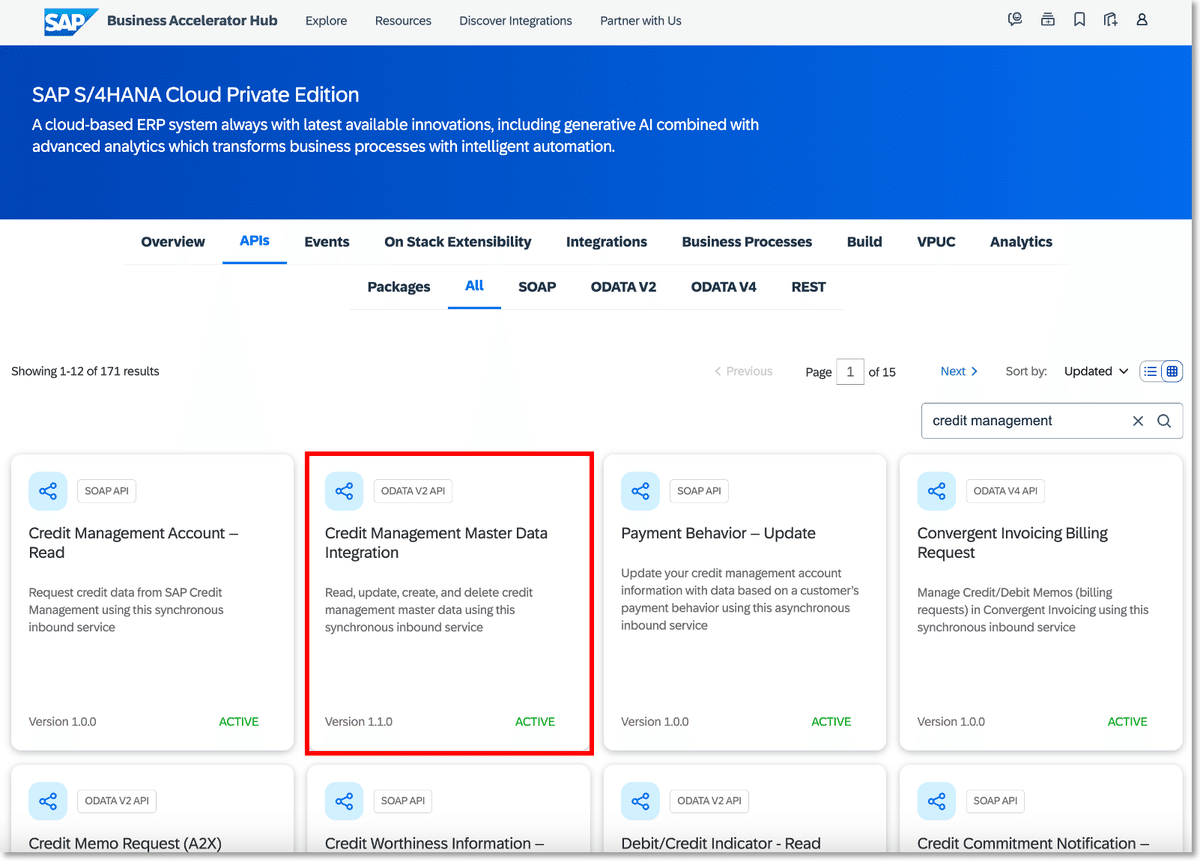This screenshot has height=861, width=1200.
Task: Filter by ODATA V4 sub-tab
Action: (724, 287)
